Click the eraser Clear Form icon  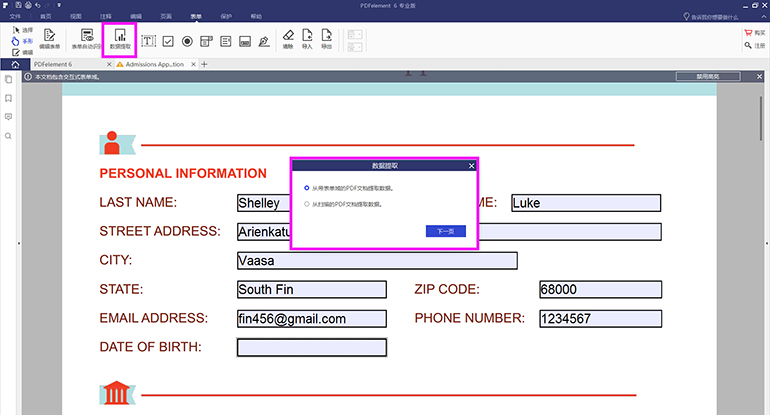click(288, 39)
